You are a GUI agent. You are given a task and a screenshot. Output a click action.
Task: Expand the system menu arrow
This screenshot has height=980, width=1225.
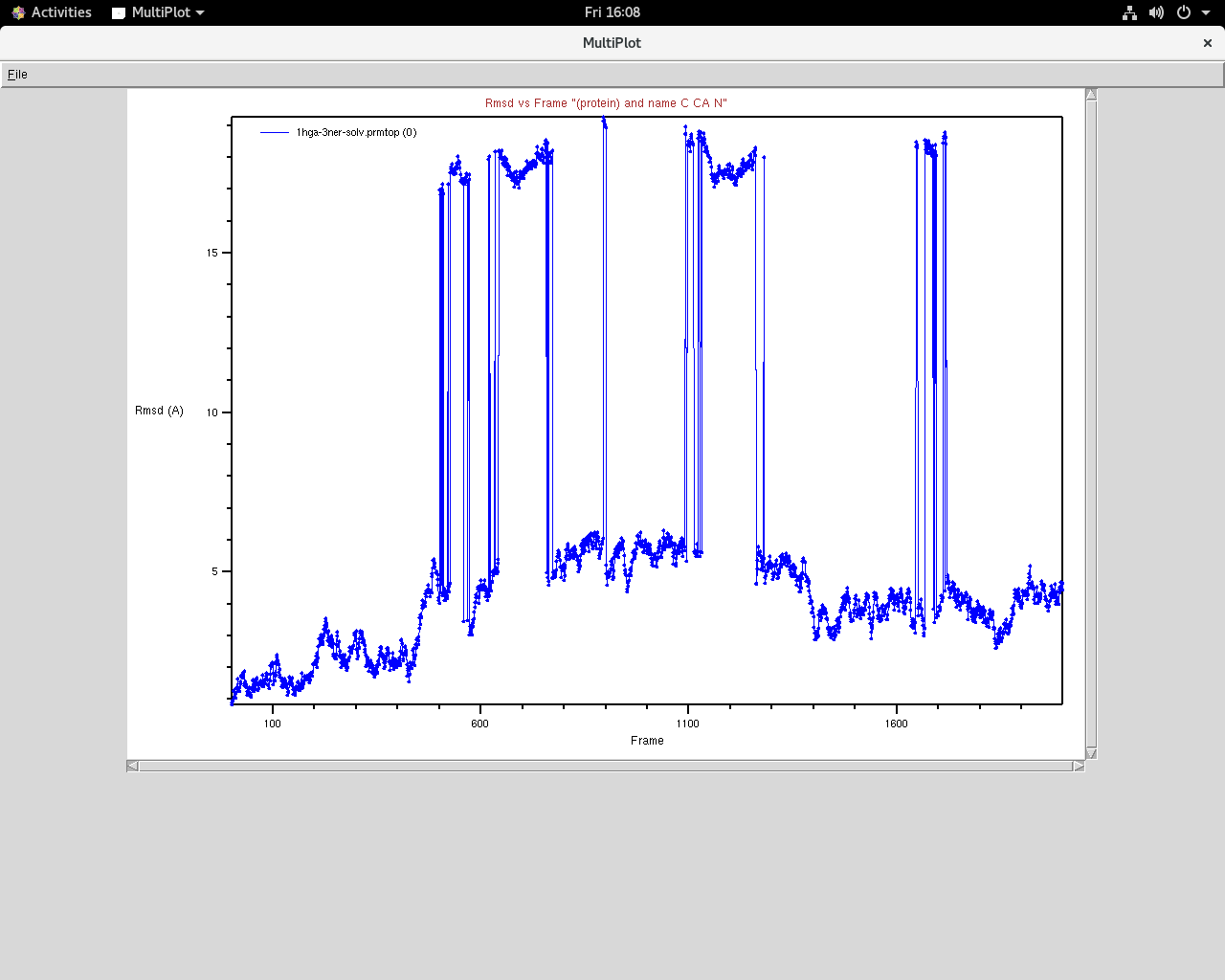tap(1206, 12)
